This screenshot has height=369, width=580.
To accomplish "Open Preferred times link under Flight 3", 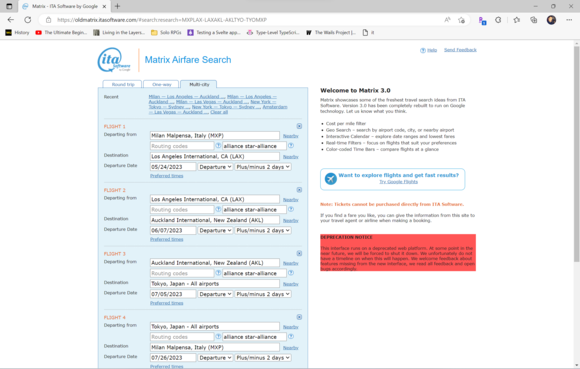I will (166, 303).
